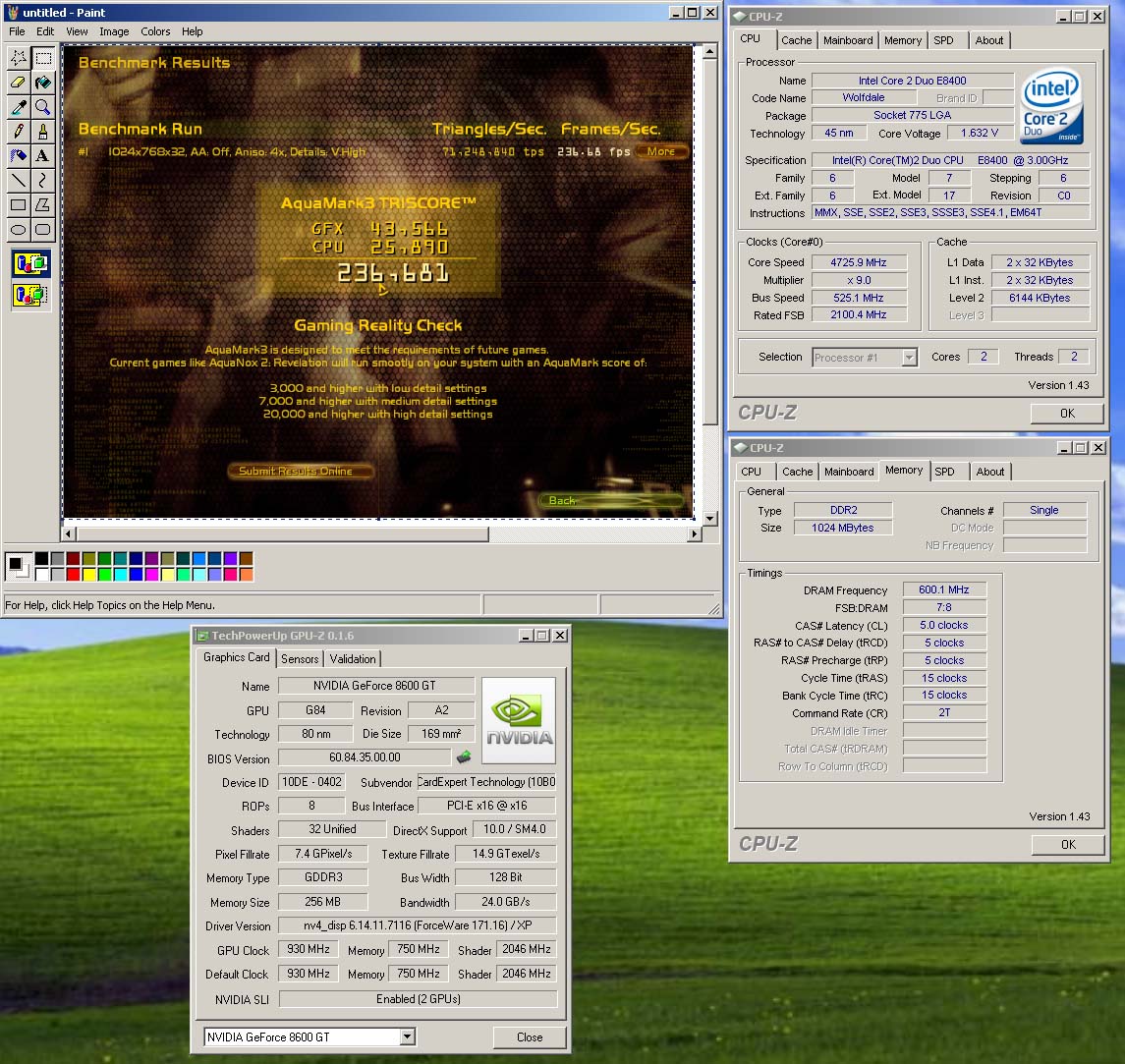Expand the NVIDIA GeForce 8600 GT card dropdown
This screenshot has width=1125, height=1064.
click(407, 1036)
